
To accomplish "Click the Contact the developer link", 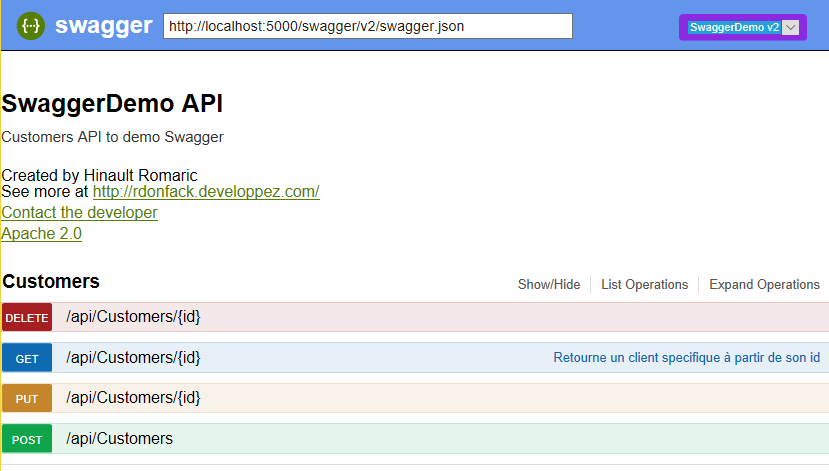I will [80, 213].
